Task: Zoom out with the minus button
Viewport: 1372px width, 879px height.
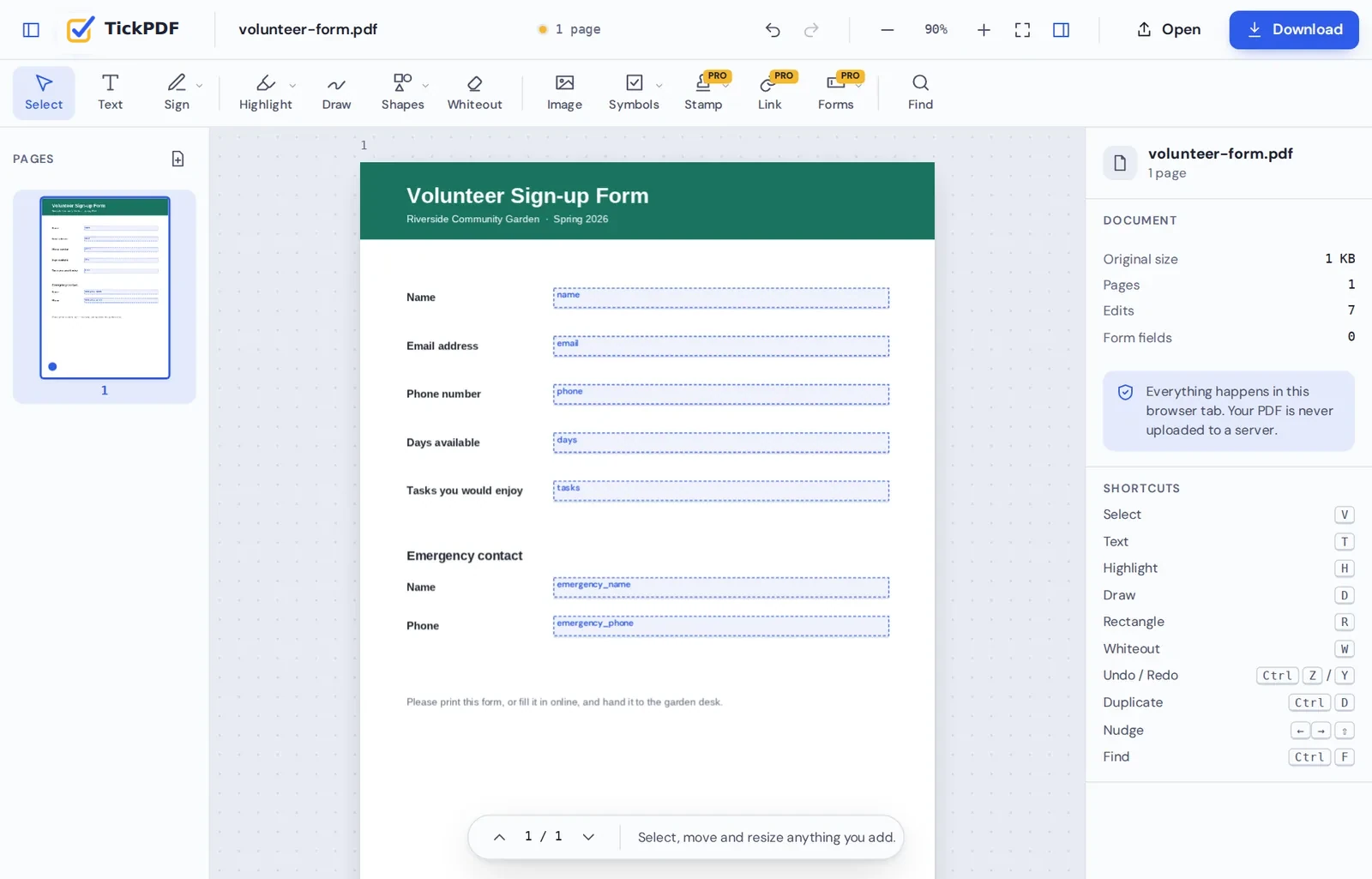Action: click(888, 30)
